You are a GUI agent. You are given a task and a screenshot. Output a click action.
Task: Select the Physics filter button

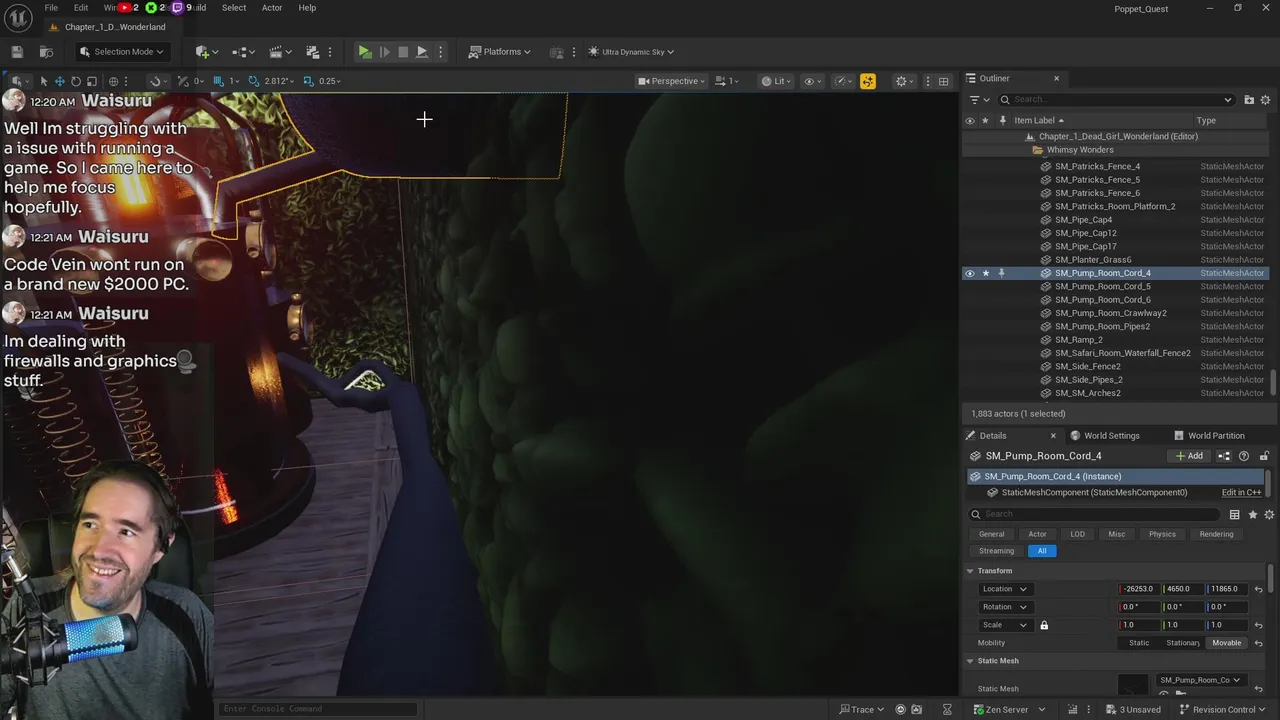[1162, 534]
